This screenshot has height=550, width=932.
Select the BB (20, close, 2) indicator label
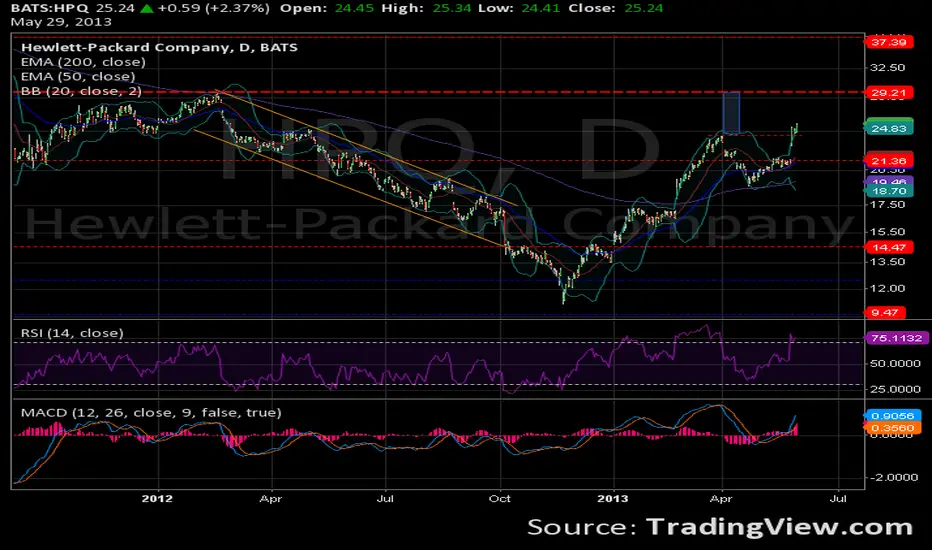81,91
